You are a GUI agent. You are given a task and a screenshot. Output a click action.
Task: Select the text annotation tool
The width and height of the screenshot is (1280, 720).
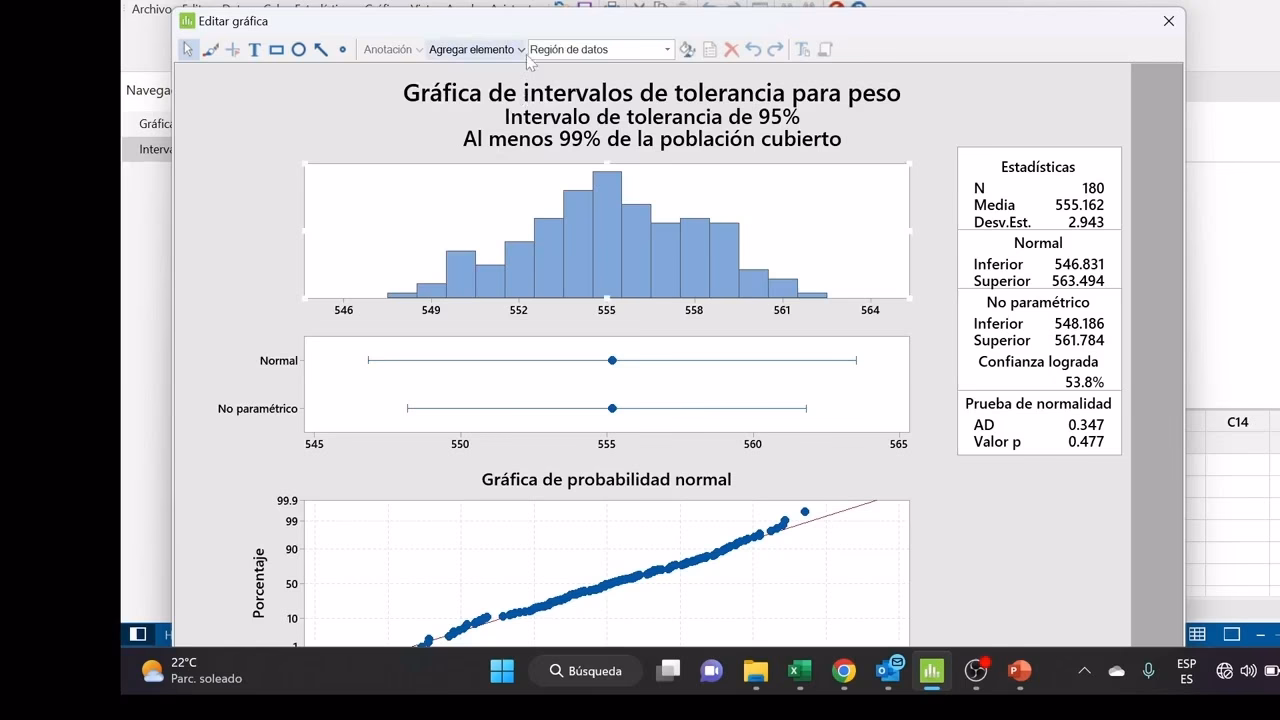click(255, 49)
